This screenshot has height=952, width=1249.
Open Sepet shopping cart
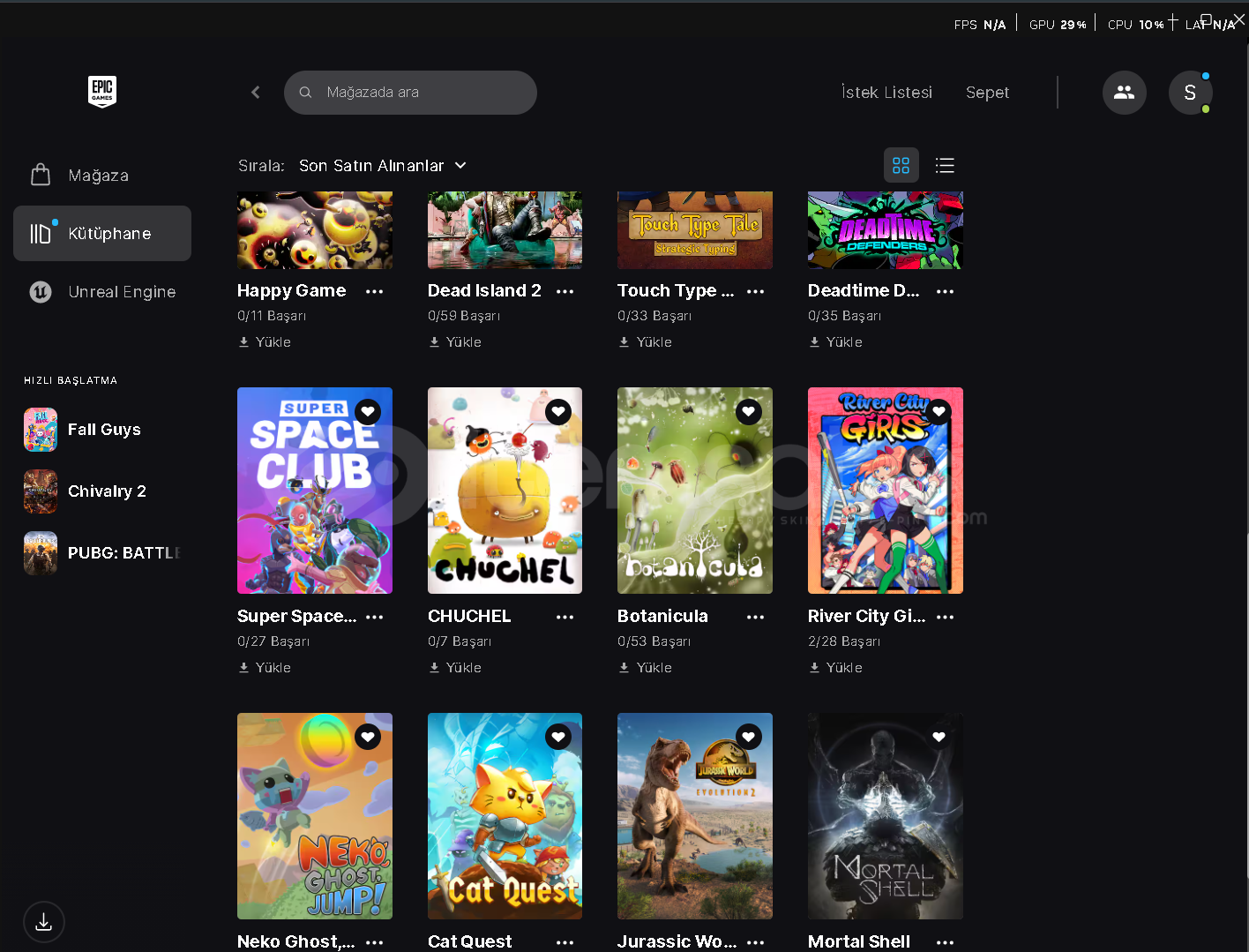point(987,93)
